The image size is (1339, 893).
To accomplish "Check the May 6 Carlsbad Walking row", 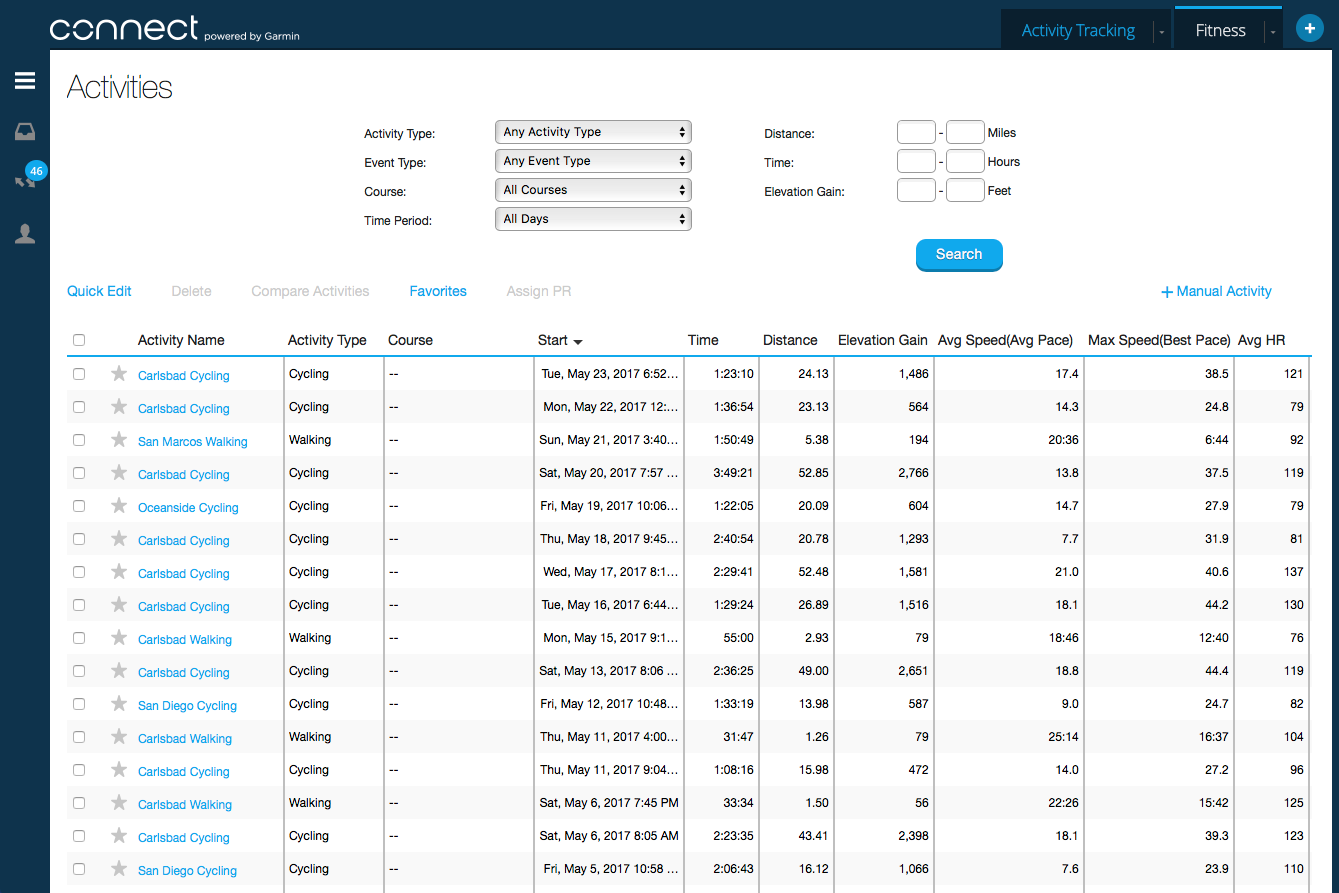I will click(x=79, y=803).
